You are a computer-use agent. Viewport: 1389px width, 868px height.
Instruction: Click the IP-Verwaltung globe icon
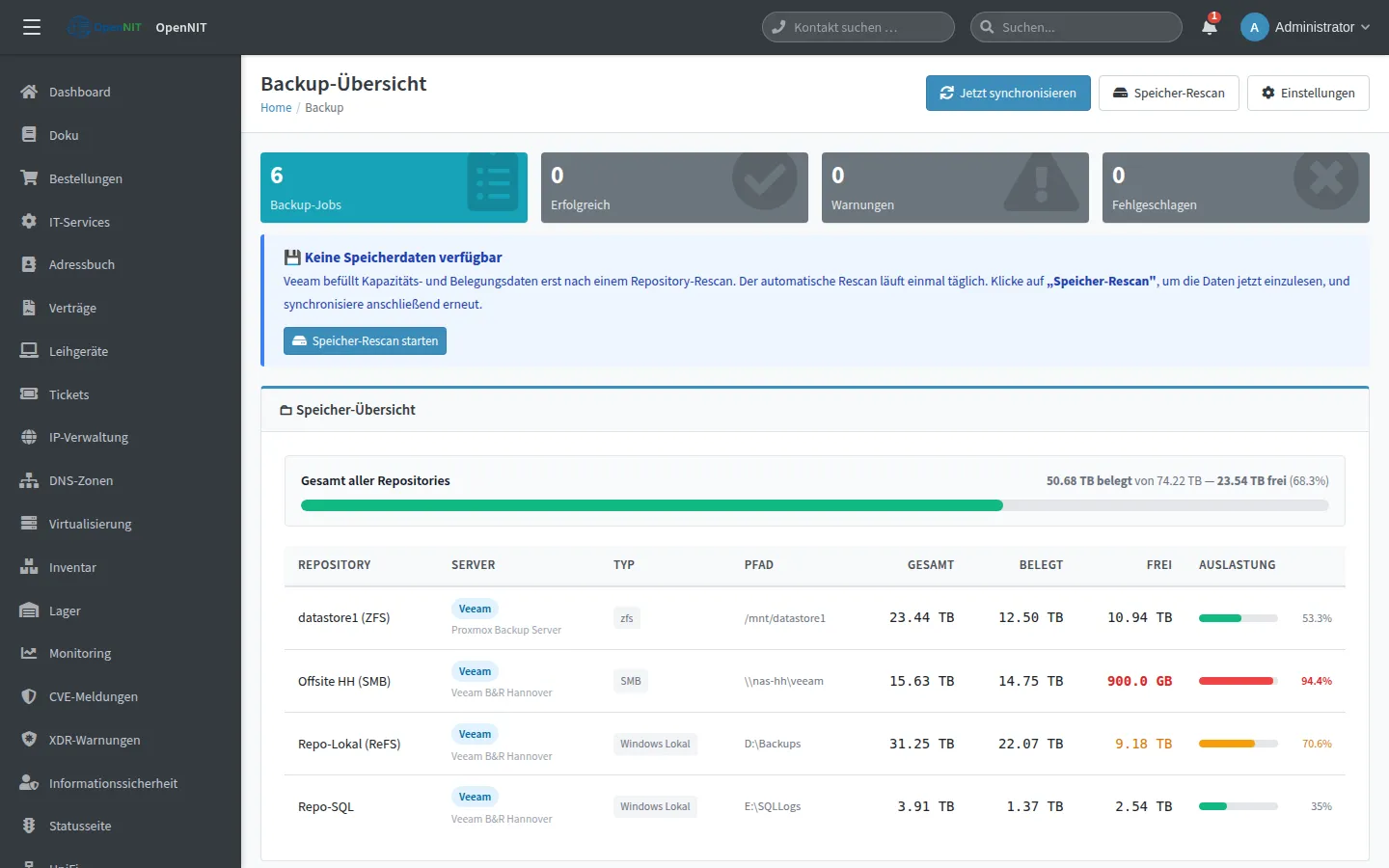(29, 437)
